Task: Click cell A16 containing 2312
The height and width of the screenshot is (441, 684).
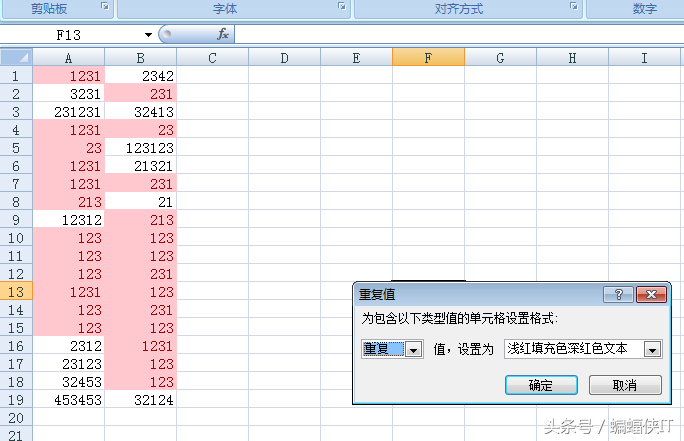Action: [x=68, y=345]
